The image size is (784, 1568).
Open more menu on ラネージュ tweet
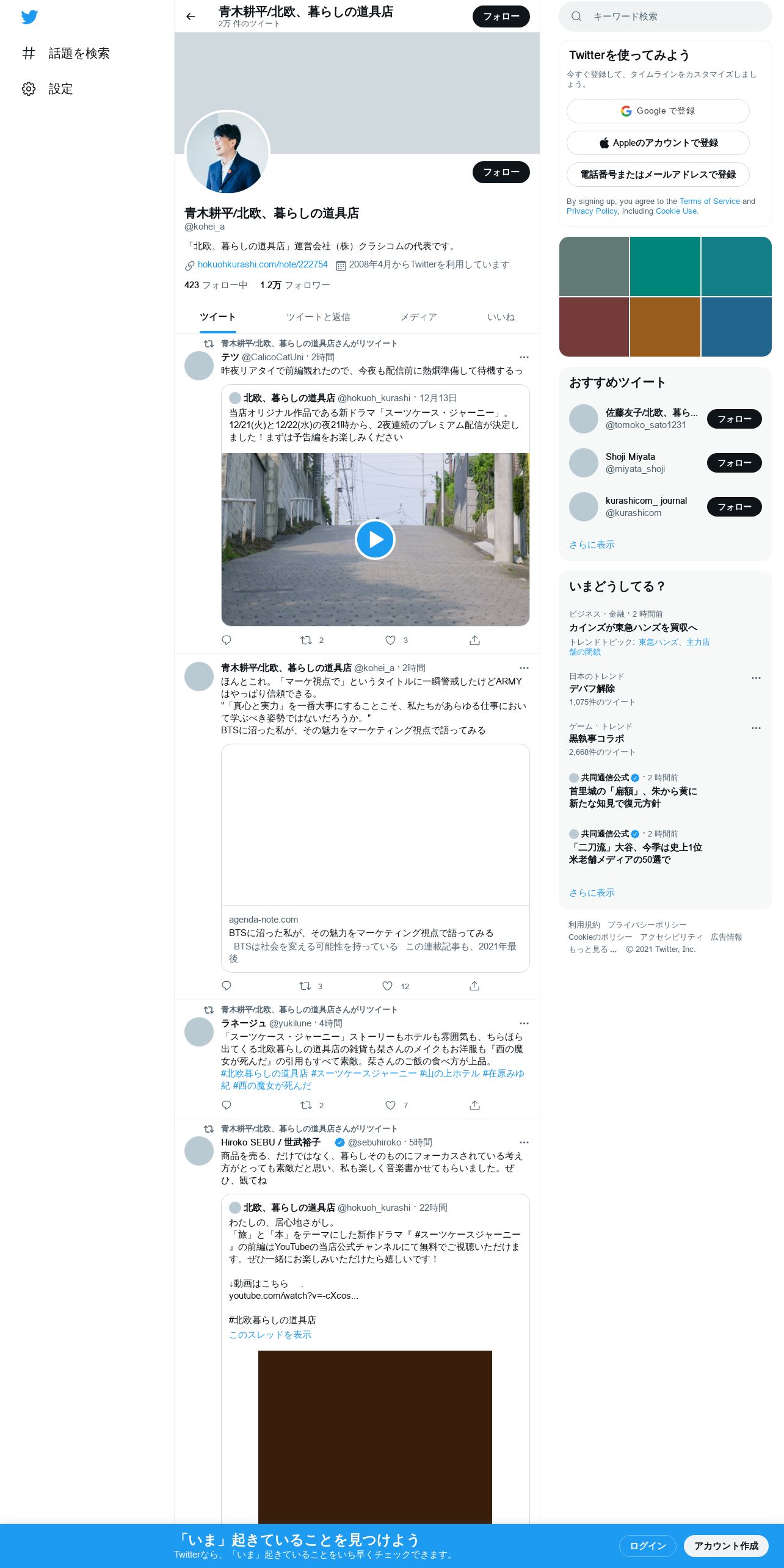(x=524, y=1023)
